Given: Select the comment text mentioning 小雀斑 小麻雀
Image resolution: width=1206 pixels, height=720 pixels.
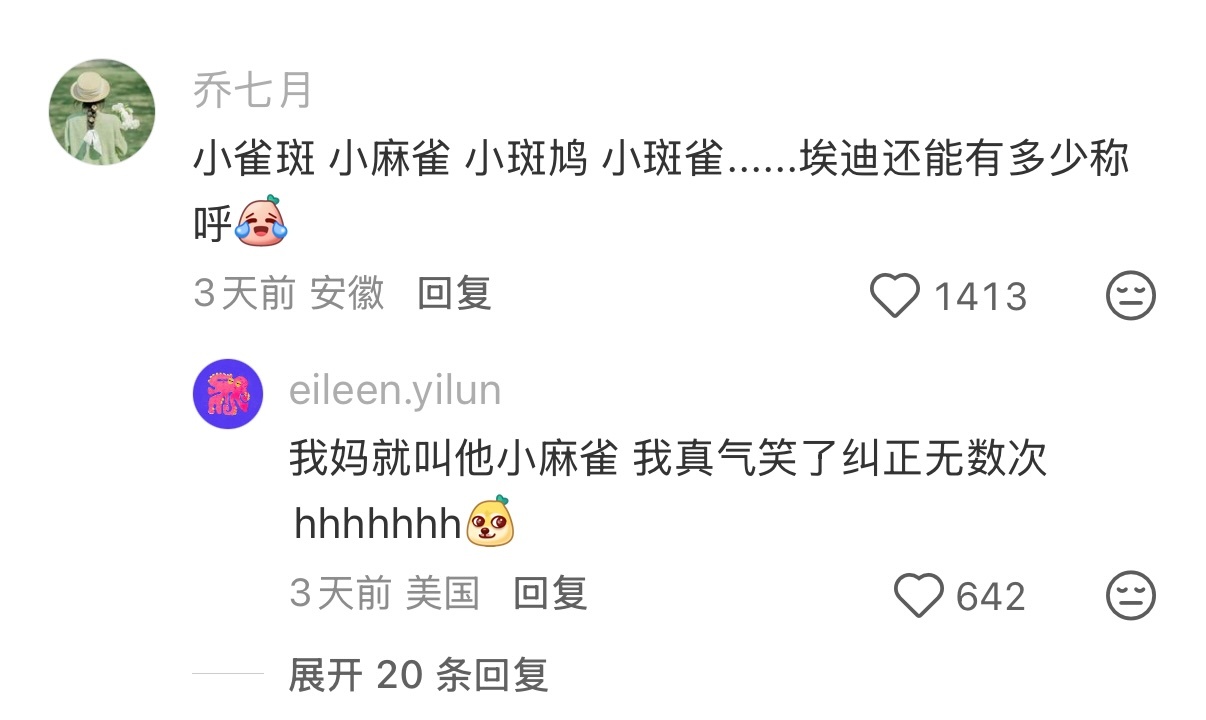Looking at the screenshot, I should [661, 191].
